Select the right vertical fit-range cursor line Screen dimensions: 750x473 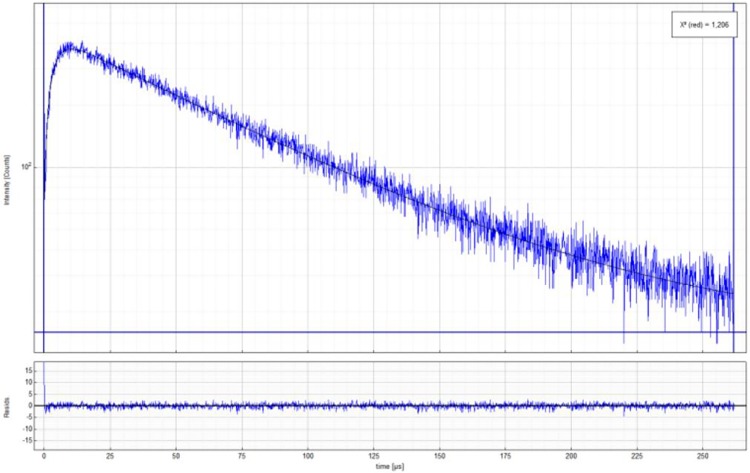click(733, 200)
